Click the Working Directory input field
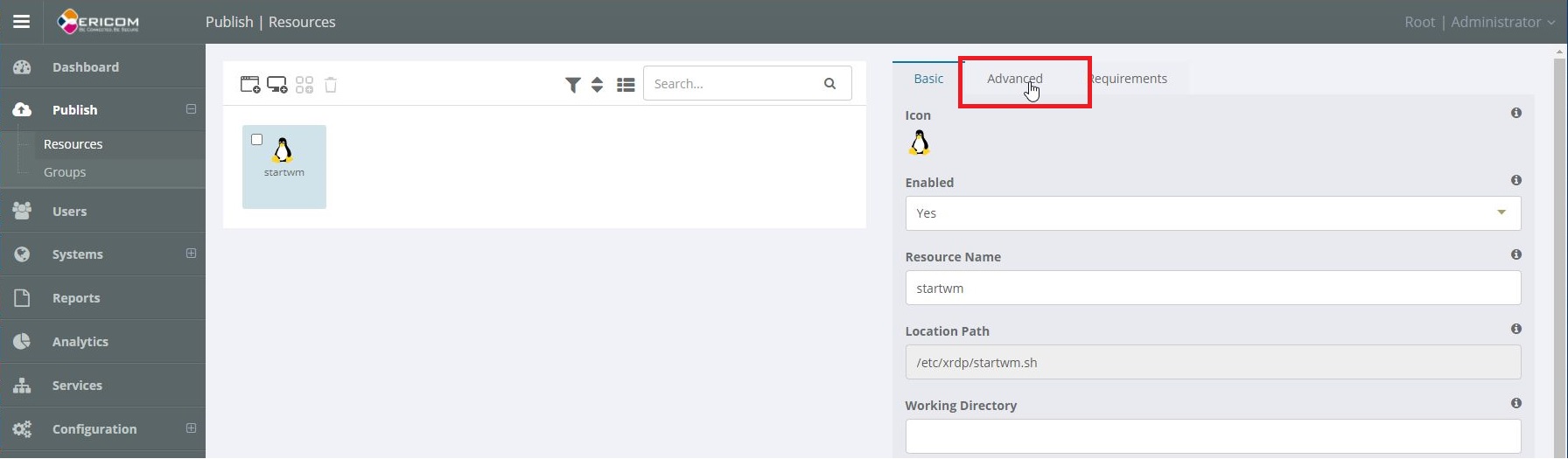The height and width of the screenshot is (459, 1568). [x=1212, y=436]
